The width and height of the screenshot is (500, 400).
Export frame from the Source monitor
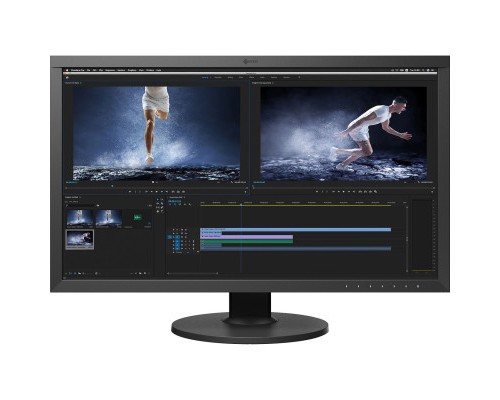183,192
